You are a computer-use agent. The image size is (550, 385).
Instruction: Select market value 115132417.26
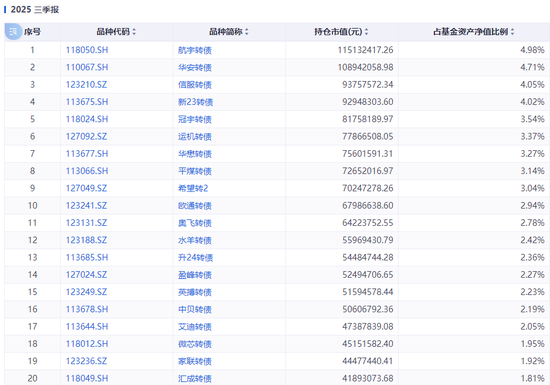click(x=365, y=50)
